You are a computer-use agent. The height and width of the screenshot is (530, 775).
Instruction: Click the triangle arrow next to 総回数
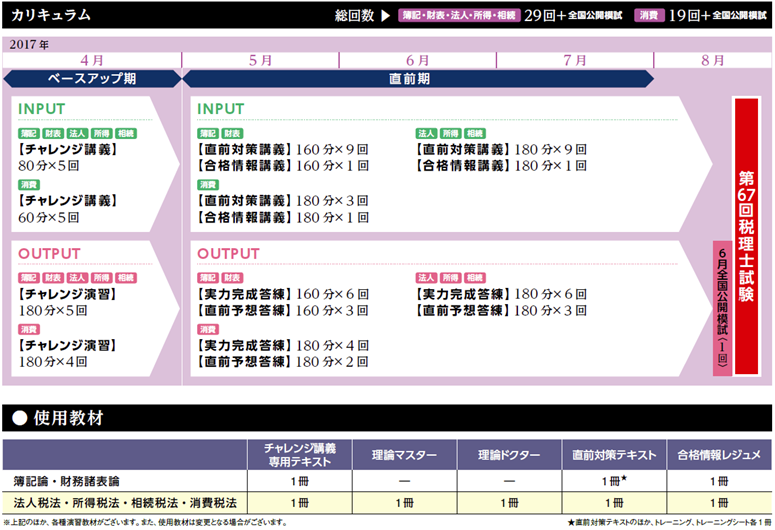coord(385,15)
